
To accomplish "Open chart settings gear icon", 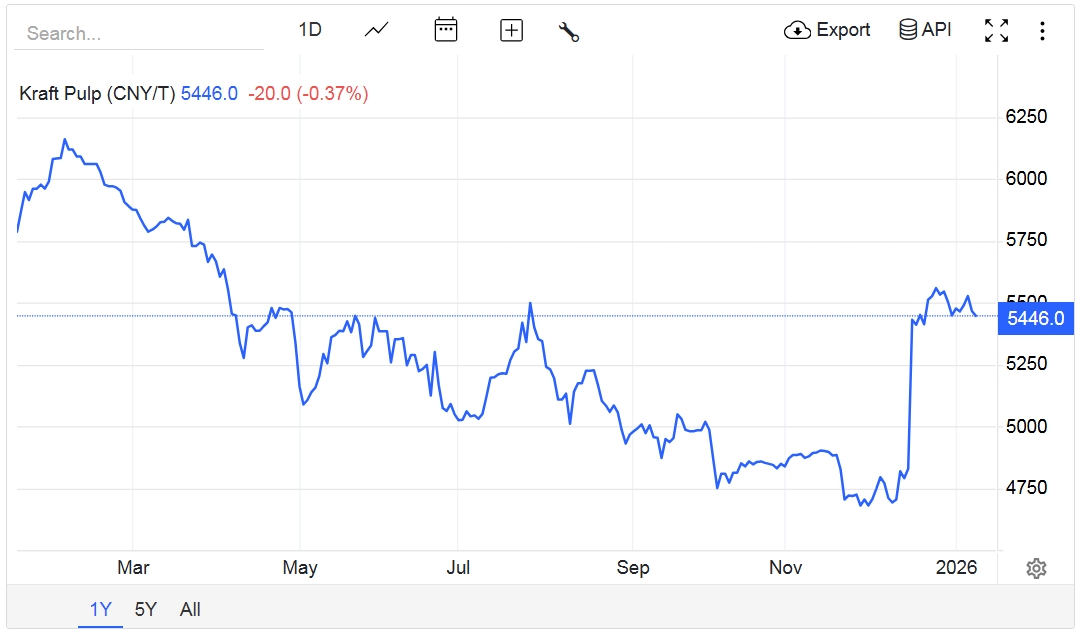I will [1036, 569].
